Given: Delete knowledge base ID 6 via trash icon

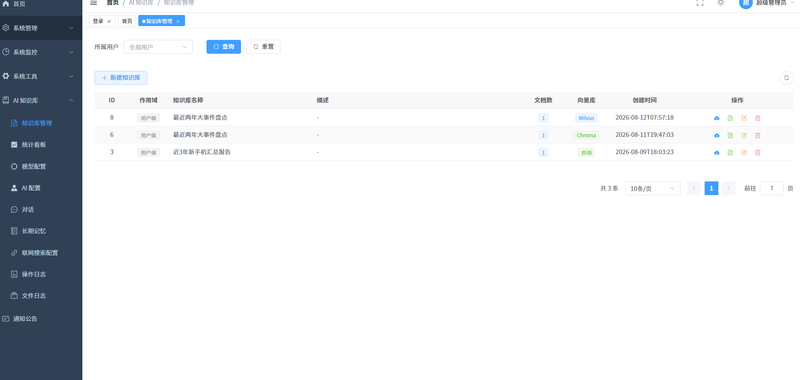Looking at the screenshot, I should click(758, 135).
